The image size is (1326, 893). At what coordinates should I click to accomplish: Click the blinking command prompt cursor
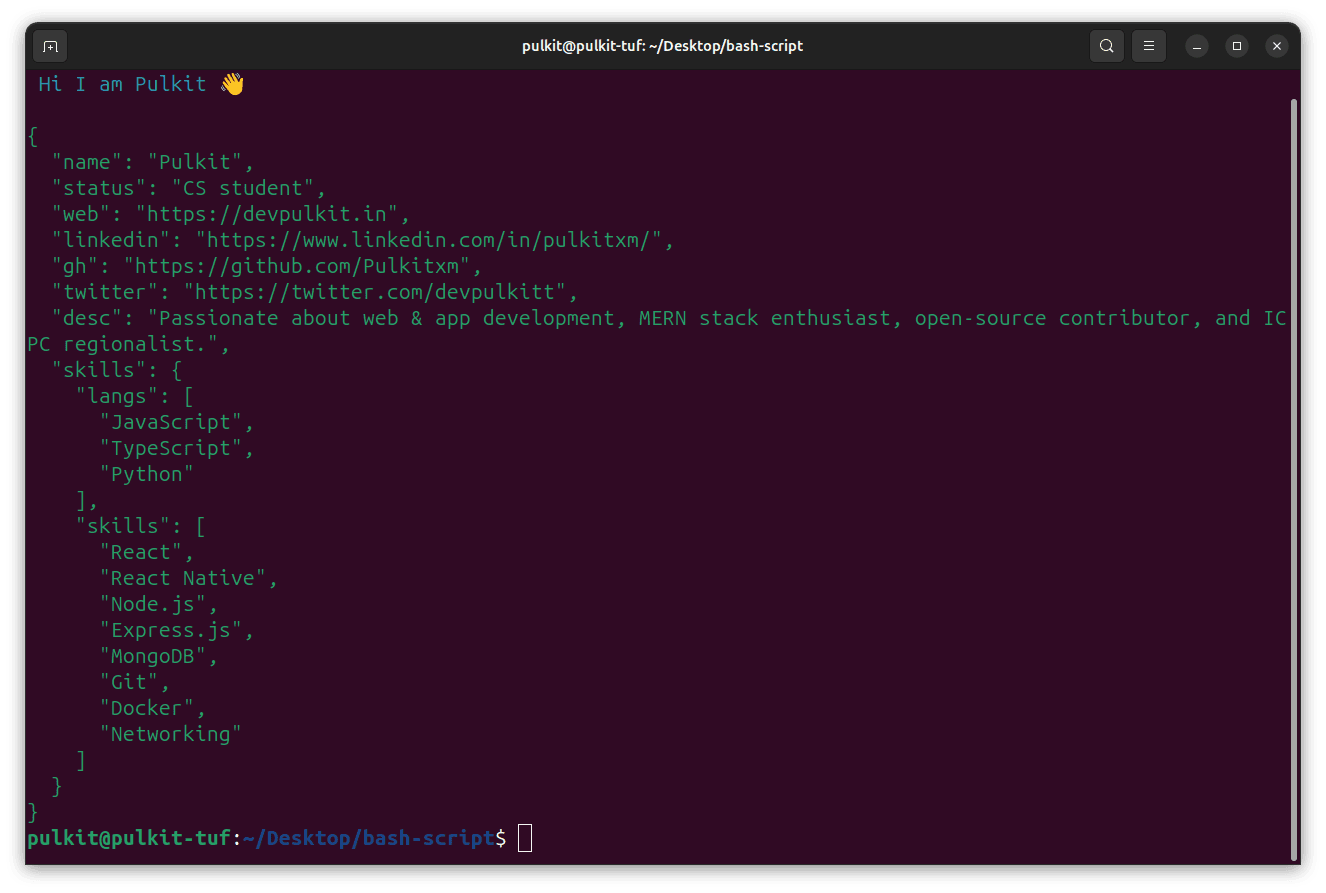[524, 838]
